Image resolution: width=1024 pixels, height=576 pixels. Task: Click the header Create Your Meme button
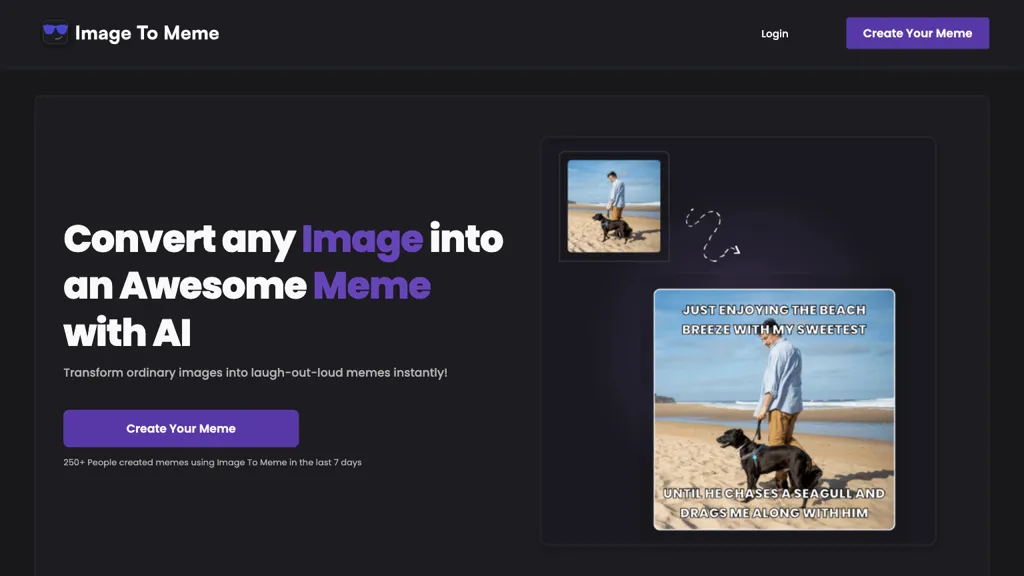pyautogui.click(x=917, y=33)
